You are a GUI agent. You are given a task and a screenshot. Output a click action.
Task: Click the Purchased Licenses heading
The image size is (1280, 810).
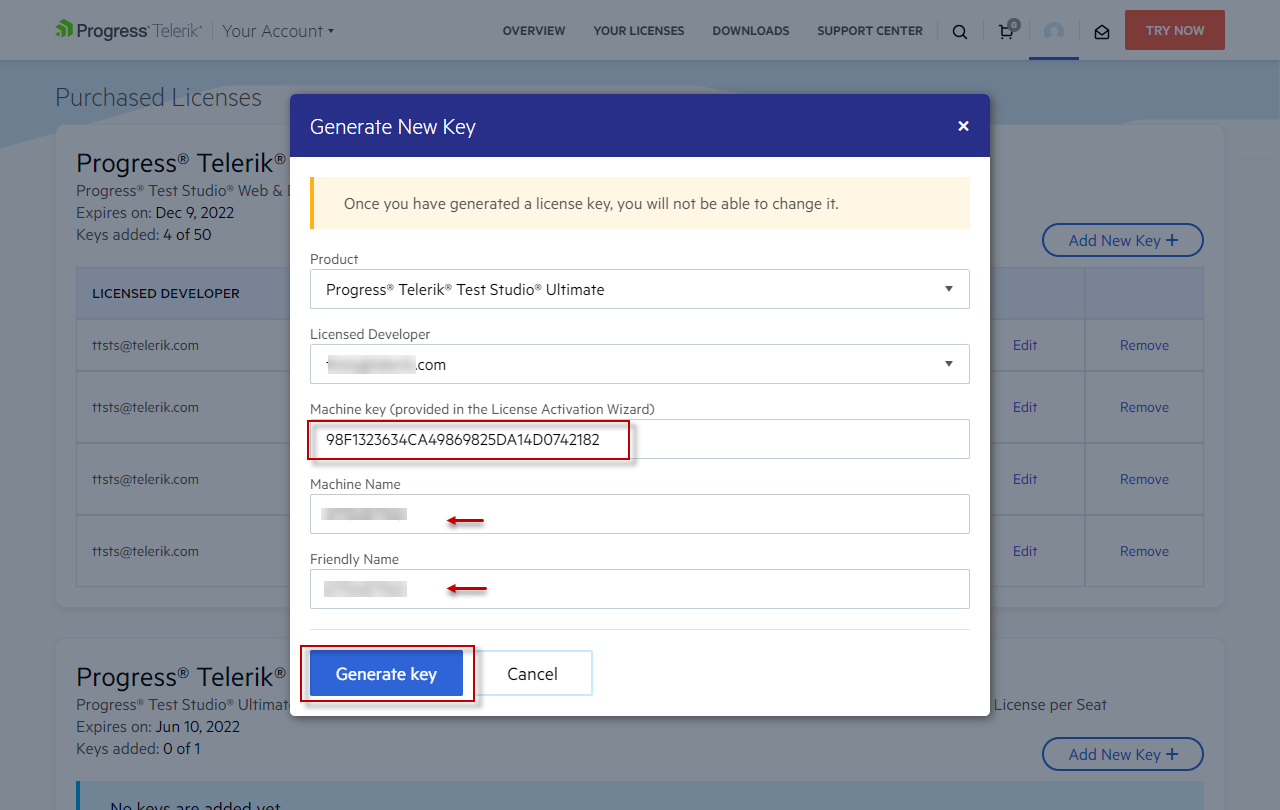[x=158, y=97]
